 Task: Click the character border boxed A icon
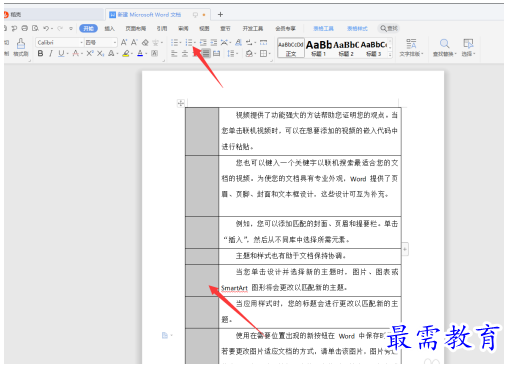pos(154,53)
